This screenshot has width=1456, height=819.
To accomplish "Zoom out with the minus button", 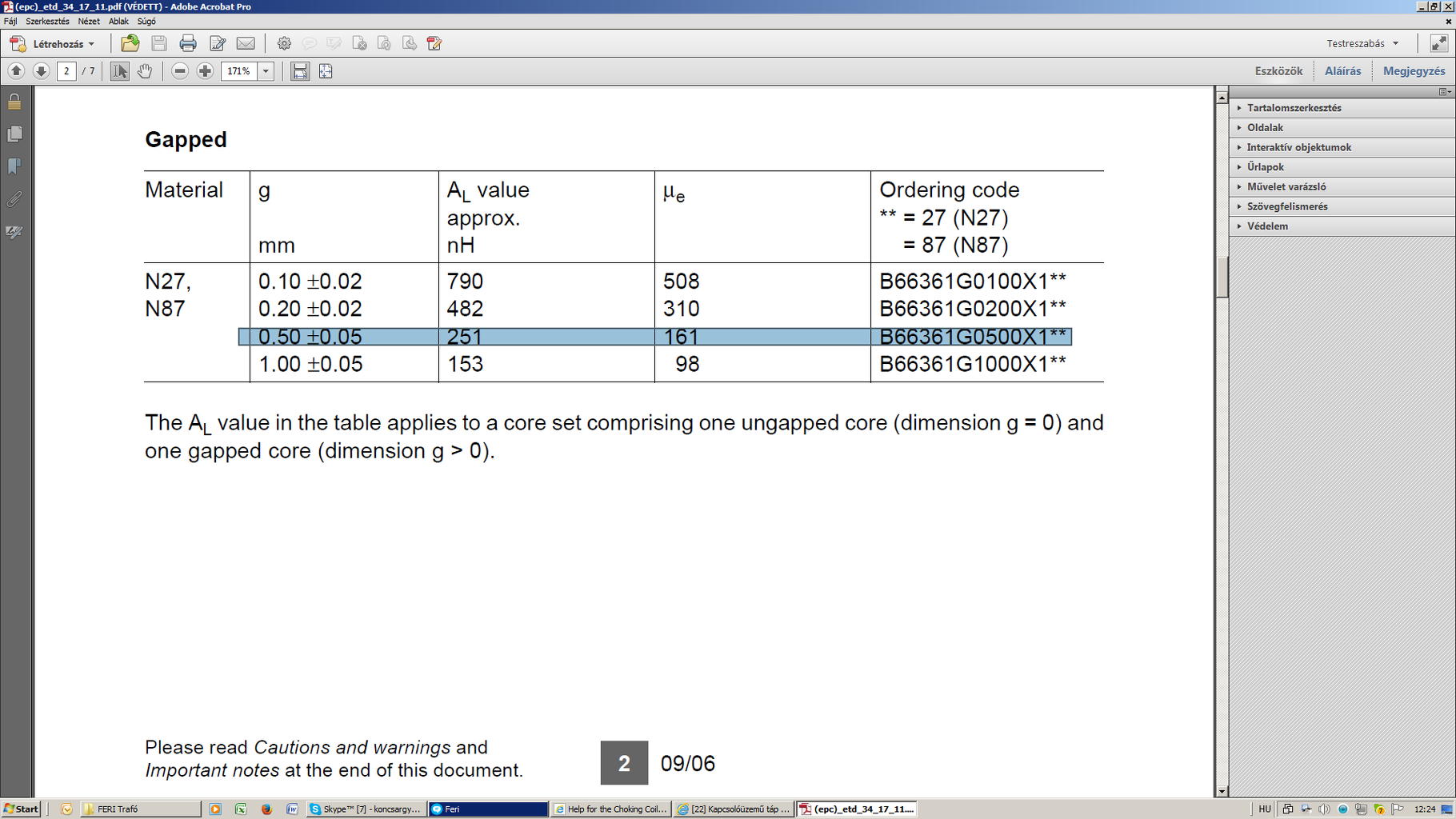I will (x=180, y=71).
